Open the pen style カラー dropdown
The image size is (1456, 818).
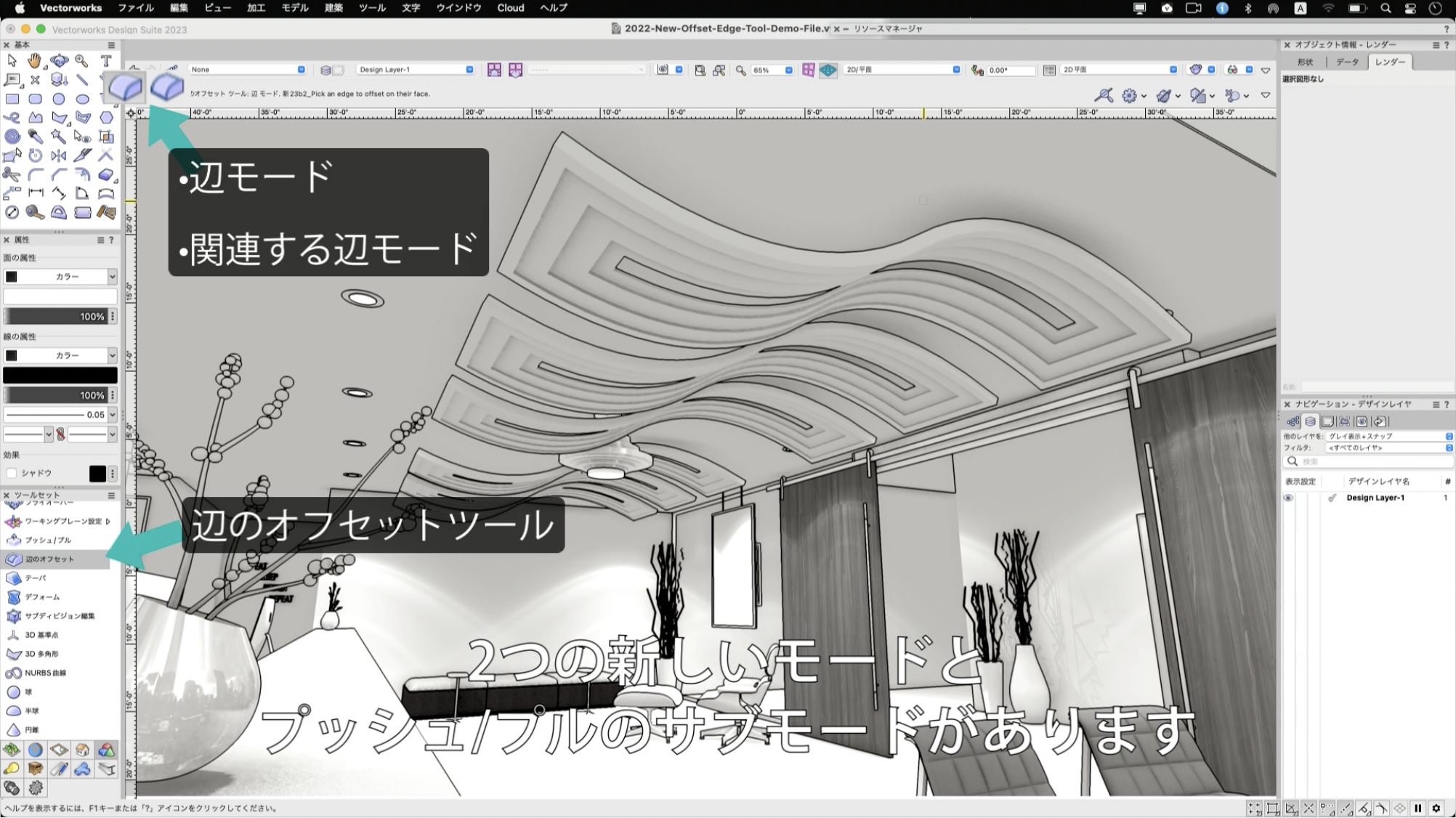(60, 355)
